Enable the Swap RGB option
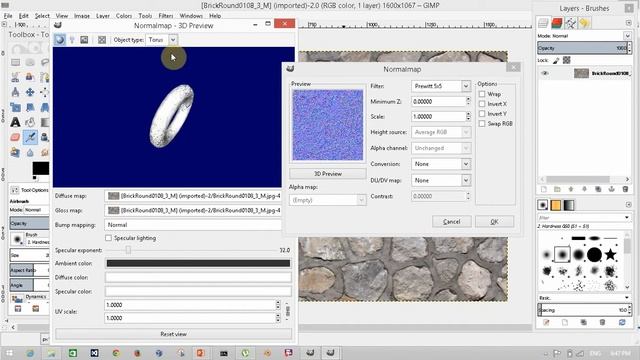 [x=482, y=123]
